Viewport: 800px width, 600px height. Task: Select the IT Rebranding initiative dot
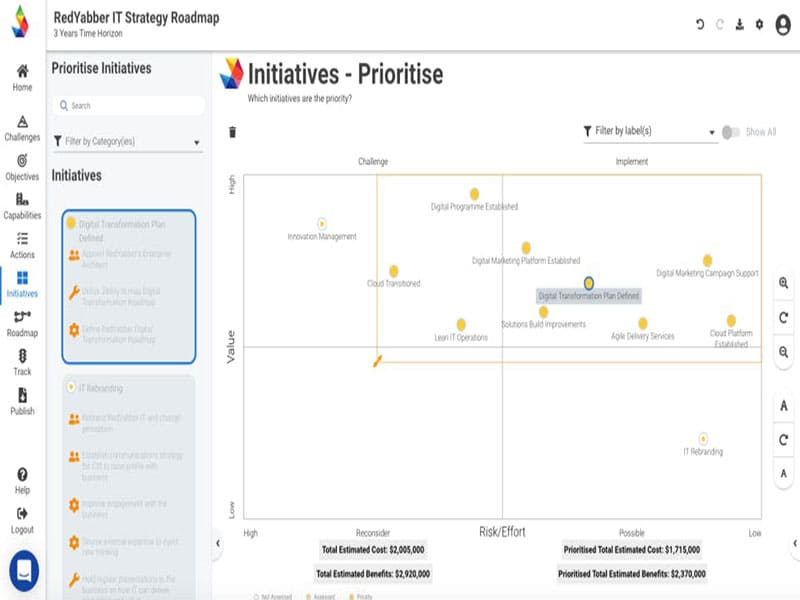(703, 438)
